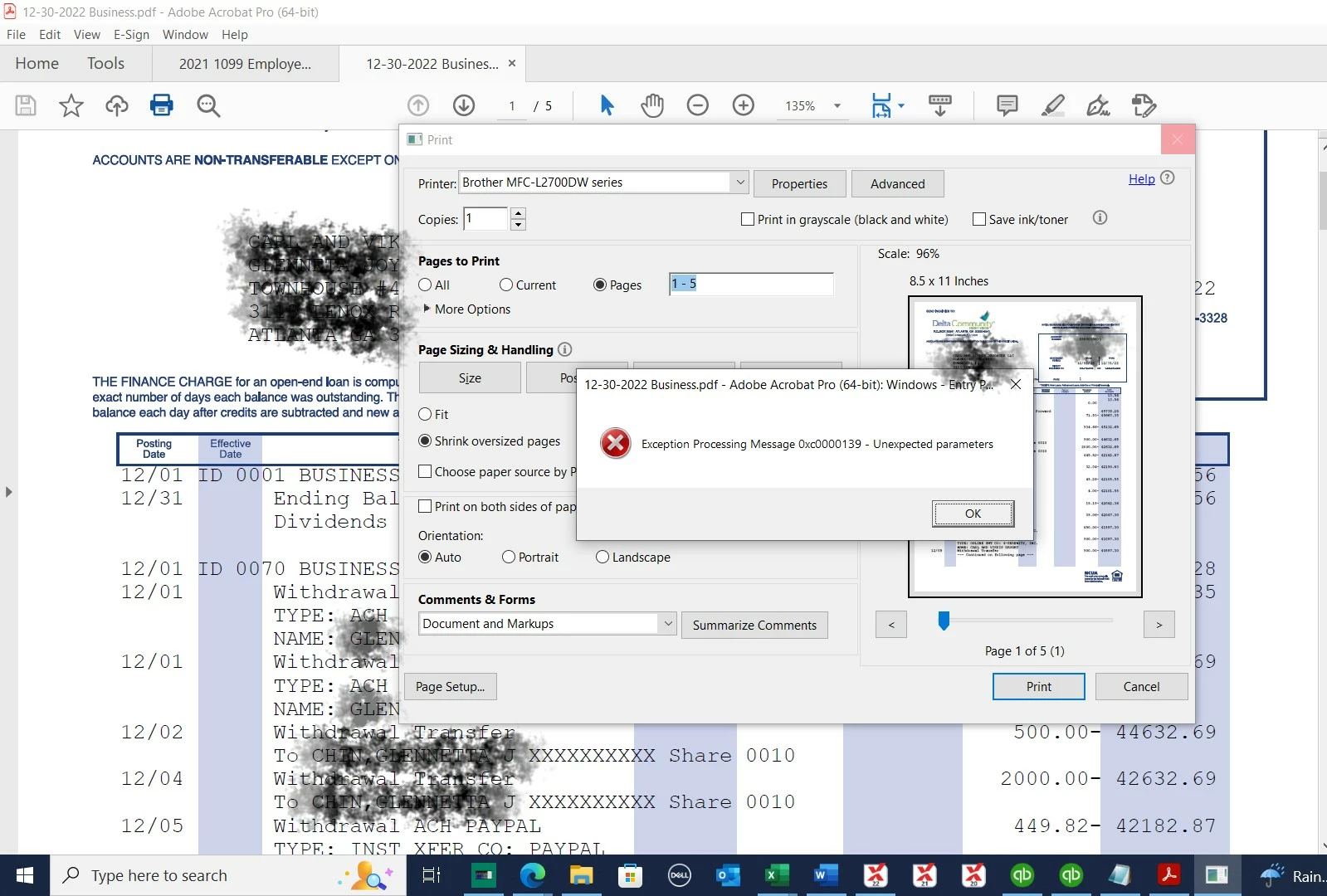Tick Print on both sides checkbox

pyautogui.click(x=425, y=506)
